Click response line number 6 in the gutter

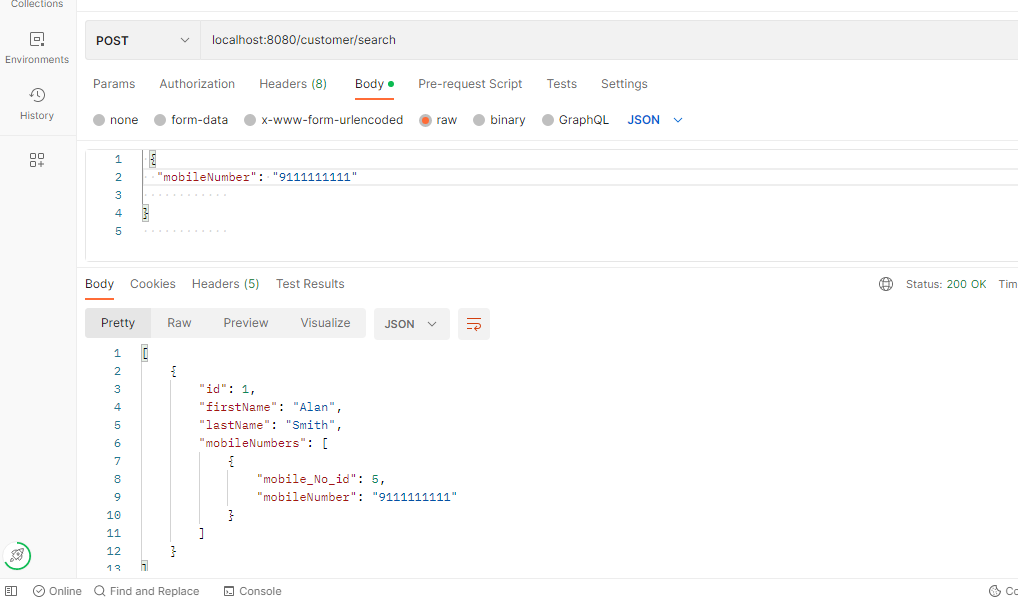[118, 444]
